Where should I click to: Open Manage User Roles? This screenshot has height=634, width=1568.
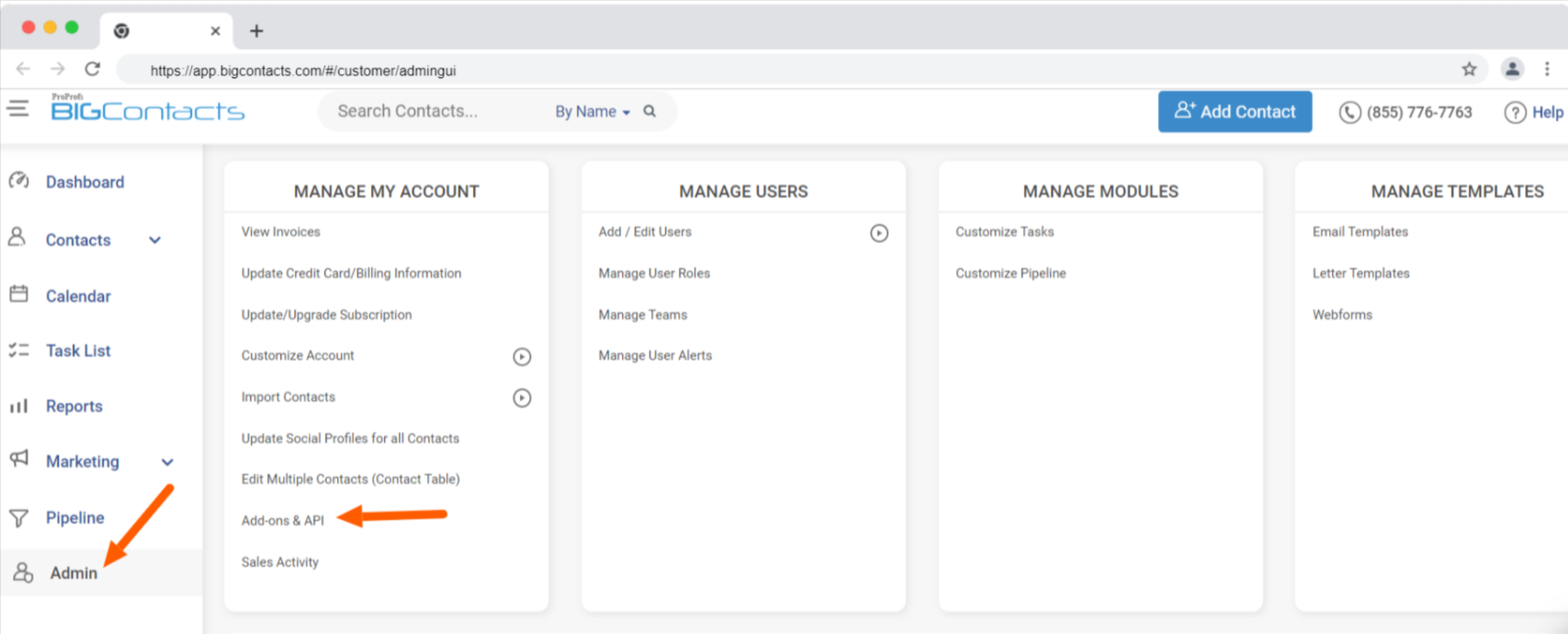point(654,273)
